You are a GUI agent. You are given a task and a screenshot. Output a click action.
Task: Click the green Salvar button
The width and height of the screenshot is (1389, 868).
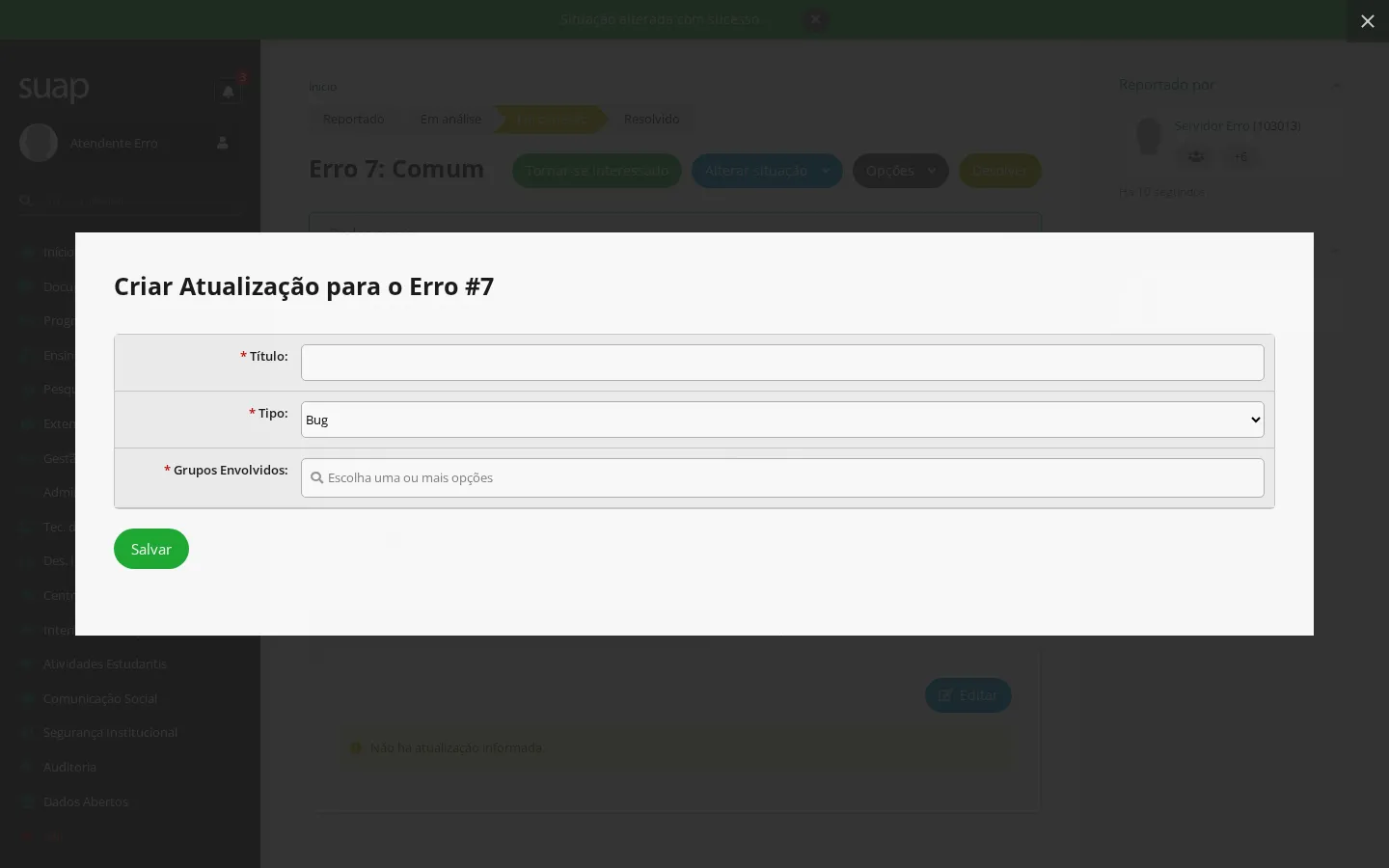pos(151,549)
